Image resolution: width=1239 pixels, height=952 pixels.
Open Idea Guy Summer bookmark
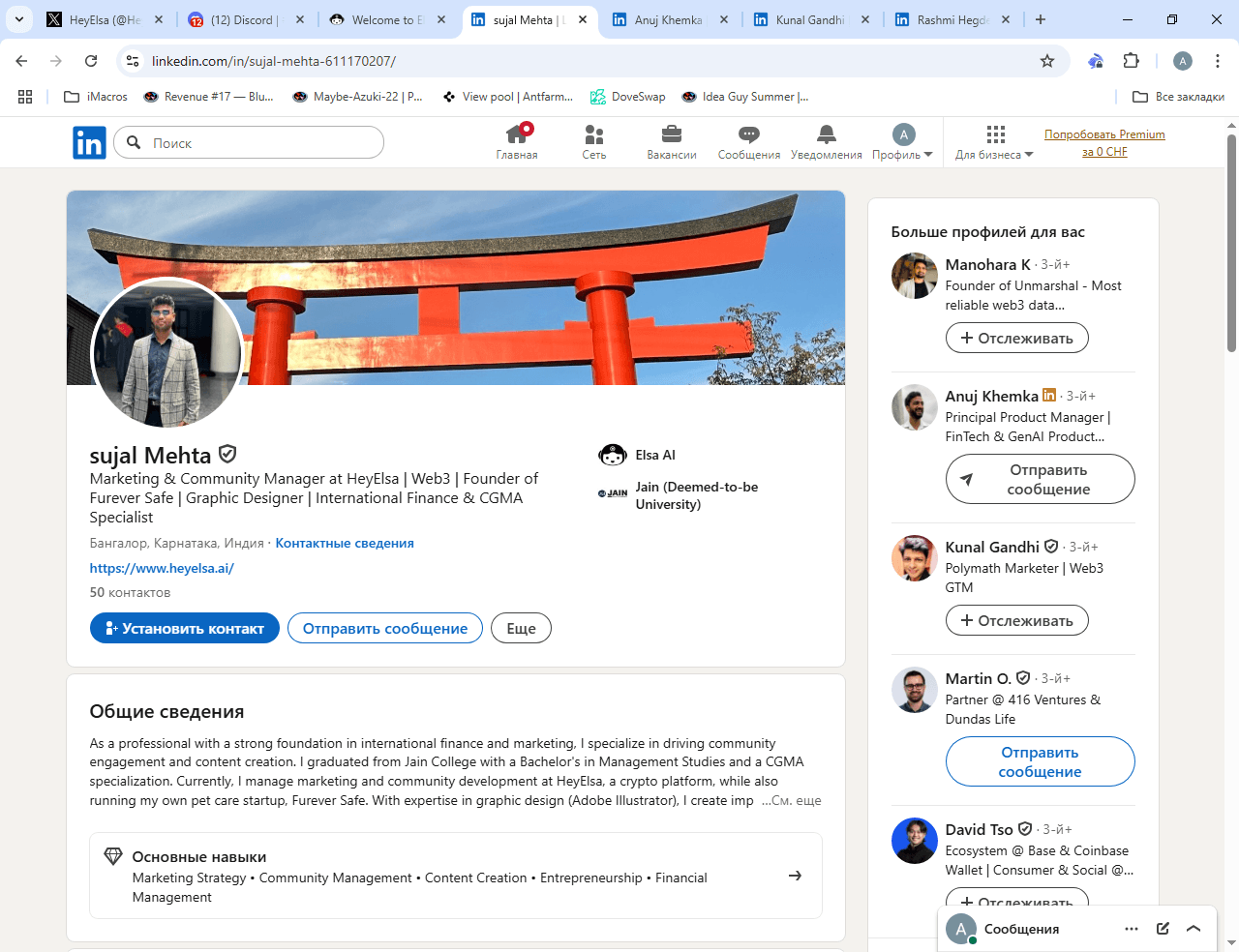point(745,97)
